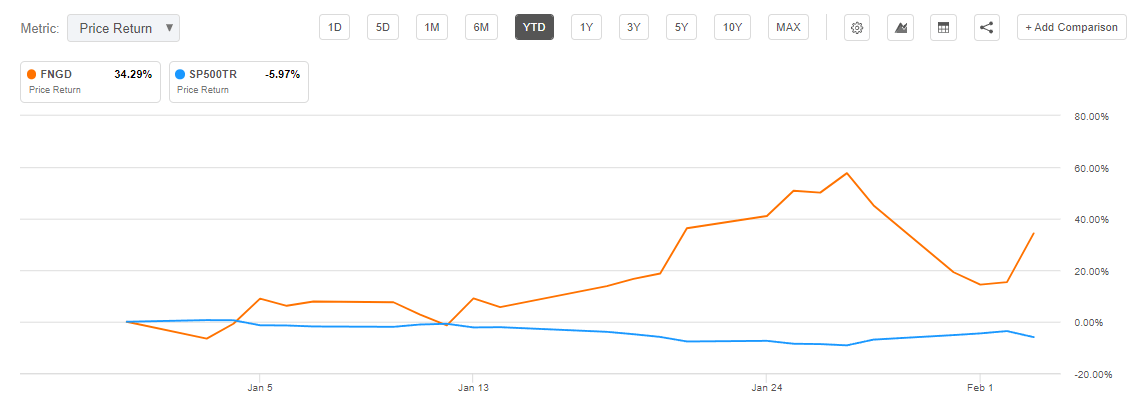
Task: Select the 3Y time range
Action: (633, 28)
